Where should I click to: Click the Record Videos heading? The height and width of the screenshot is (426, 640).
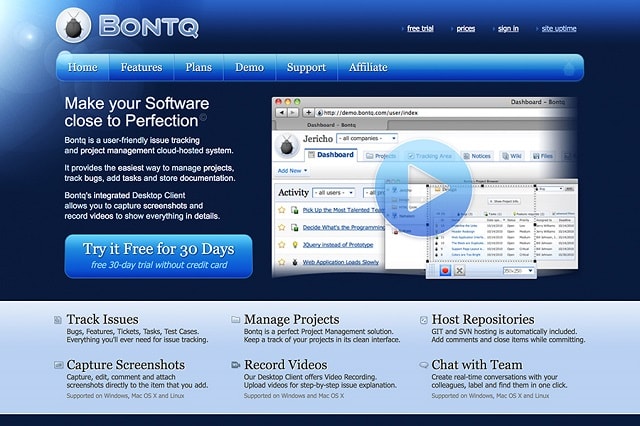click(286, 365)
